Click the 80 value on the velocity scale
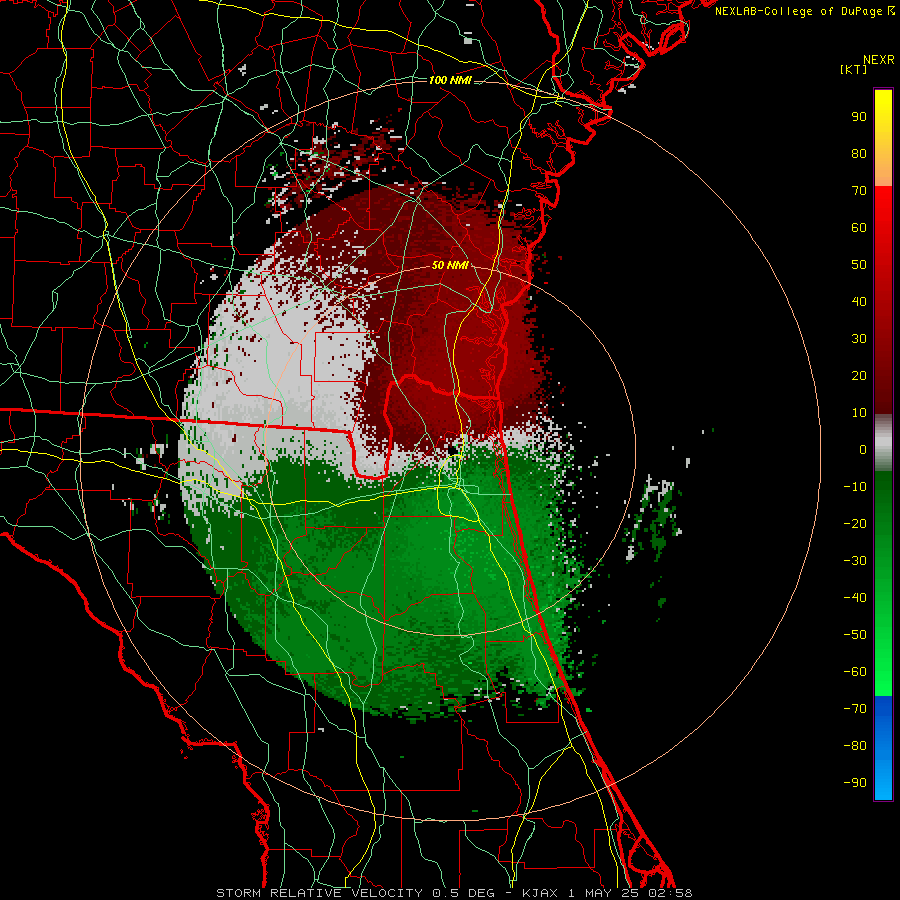This screenshot has height=900, width=900. coord(859,154)
